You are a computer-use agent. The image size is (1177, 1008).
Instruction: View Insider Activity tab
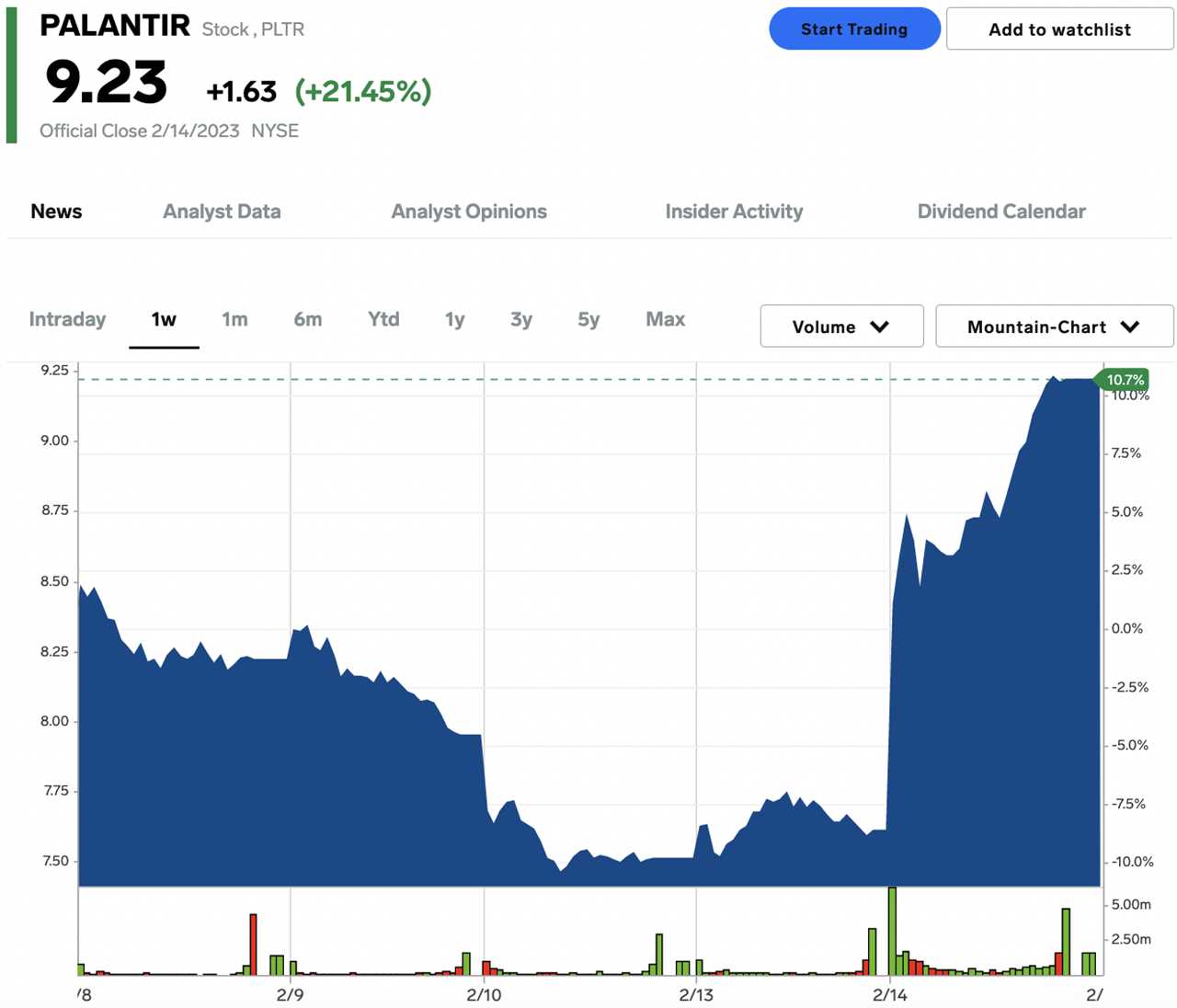(734, 212)
